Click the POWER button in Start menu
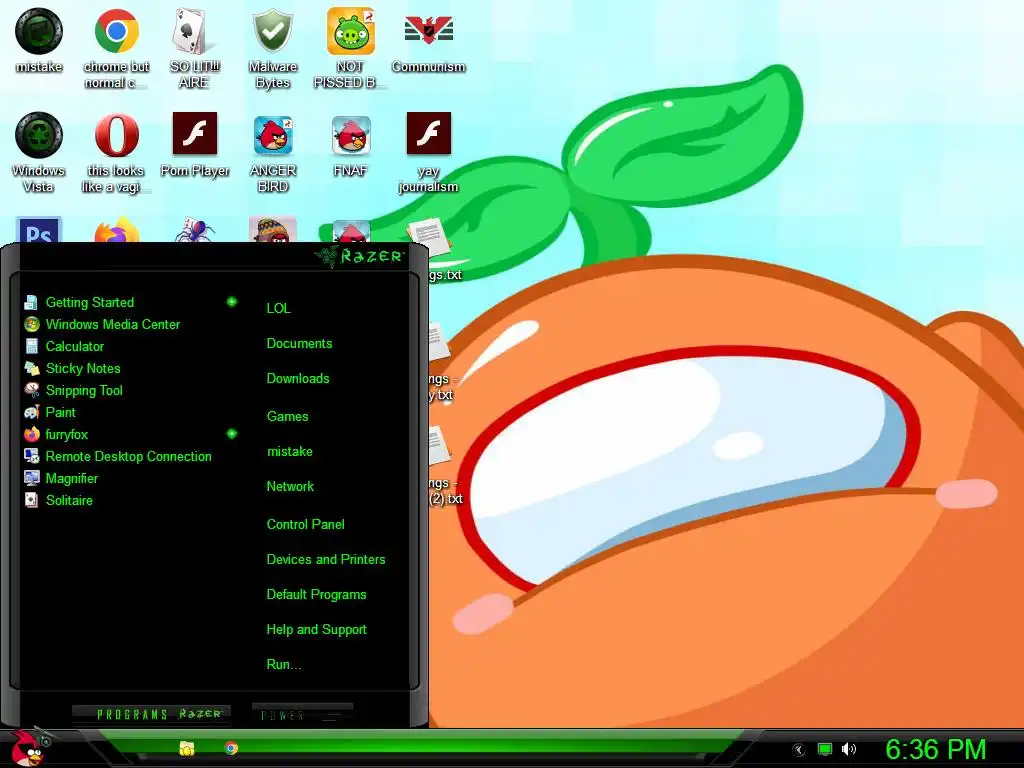Screen dimensions: 1024x768 tap(302, 714)
